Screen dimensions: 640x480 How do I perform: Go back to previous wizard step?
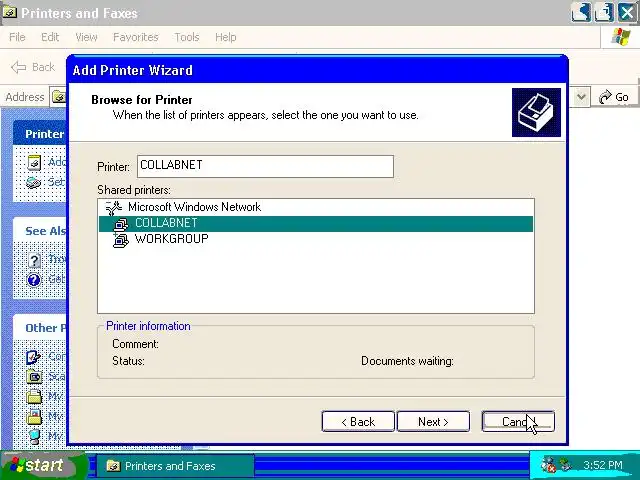358,421
